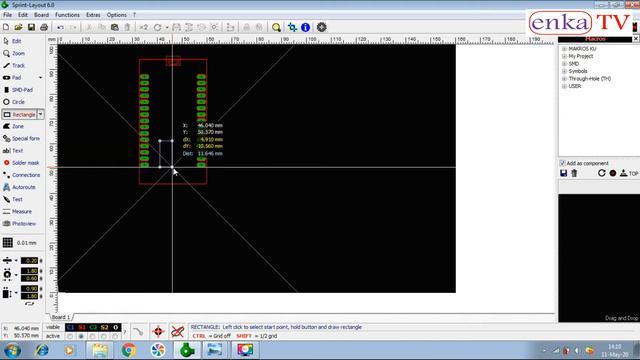640x360 pixels.
Task: Open a file with the folder icon
Action: point(18,27)
